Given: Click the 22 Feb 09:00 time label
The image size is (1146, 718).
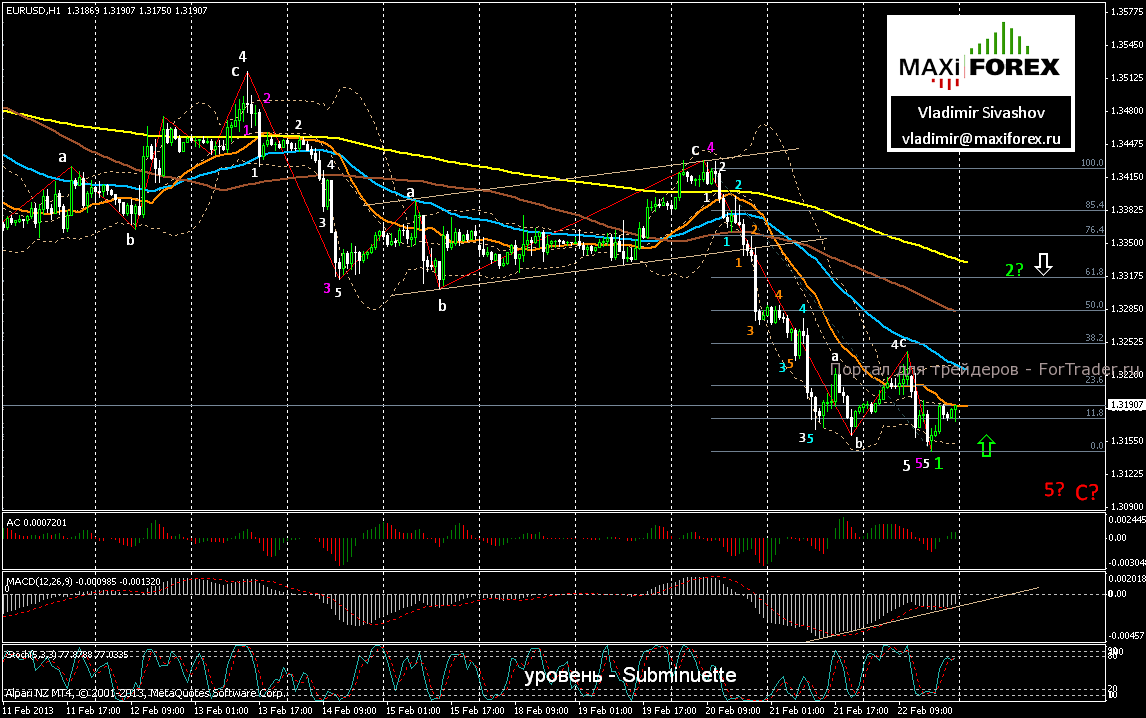Looking at the screenshot, I should (x=925, y=711).
